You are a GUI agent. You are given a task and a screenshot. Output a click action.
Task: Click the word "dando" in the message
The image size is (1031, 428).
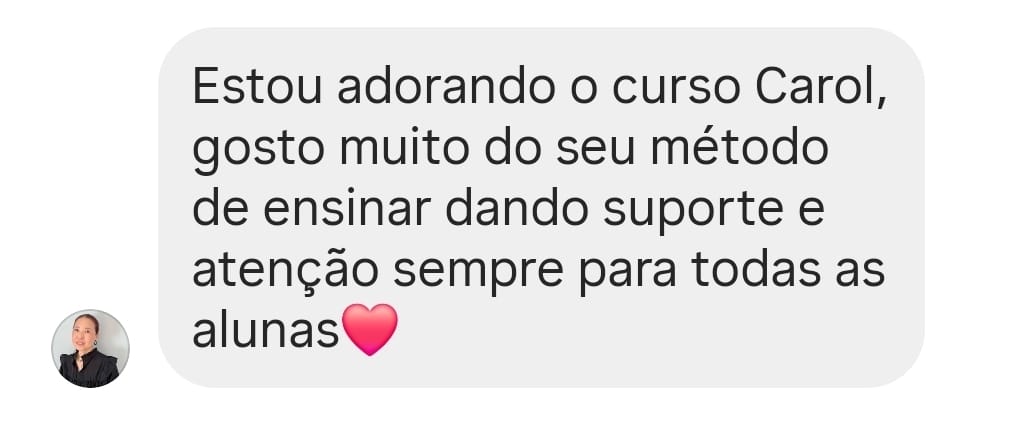517,210
